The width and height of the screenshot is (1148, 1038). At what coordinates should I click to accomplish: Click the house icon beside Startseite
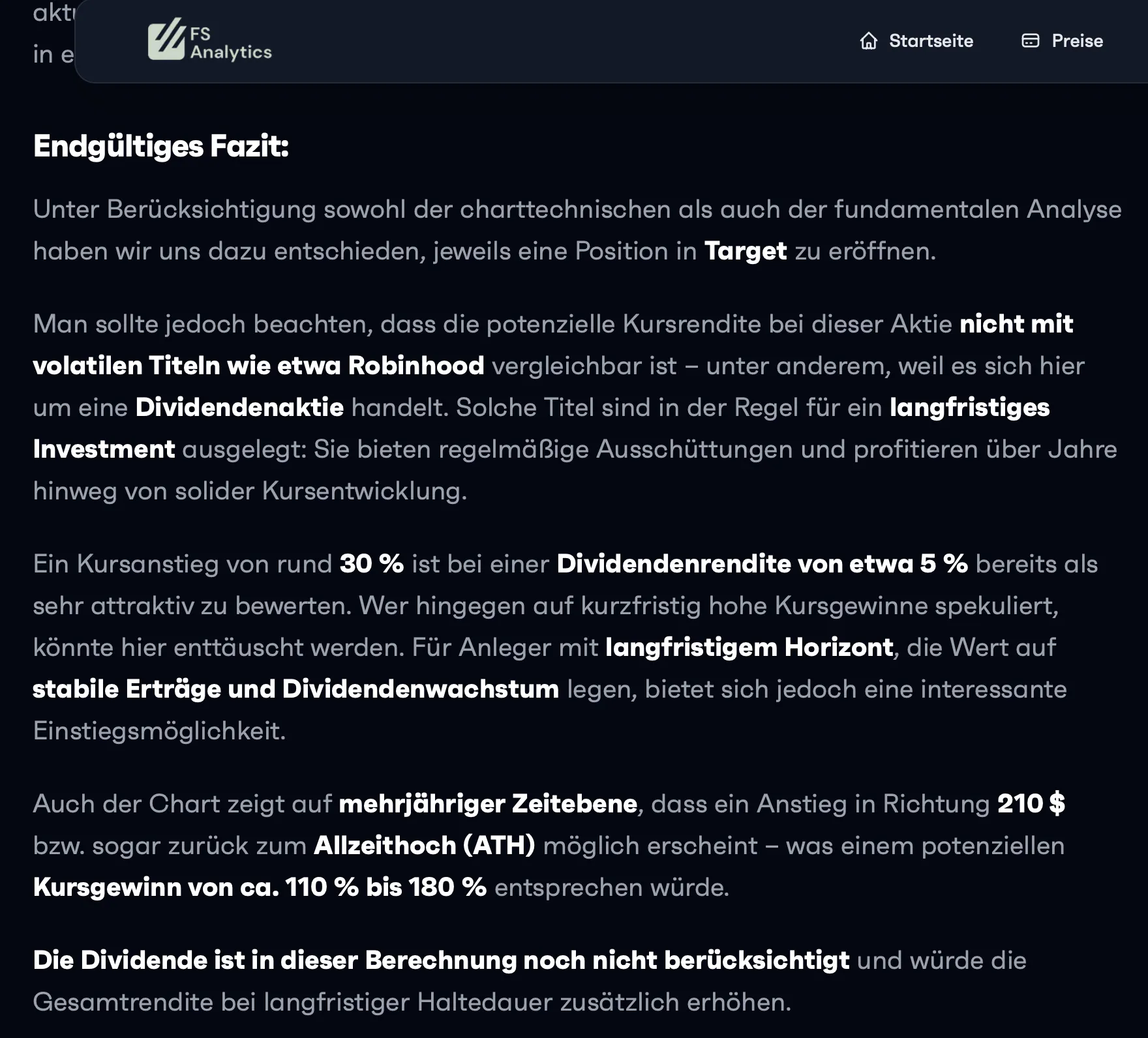coord(869,41)
